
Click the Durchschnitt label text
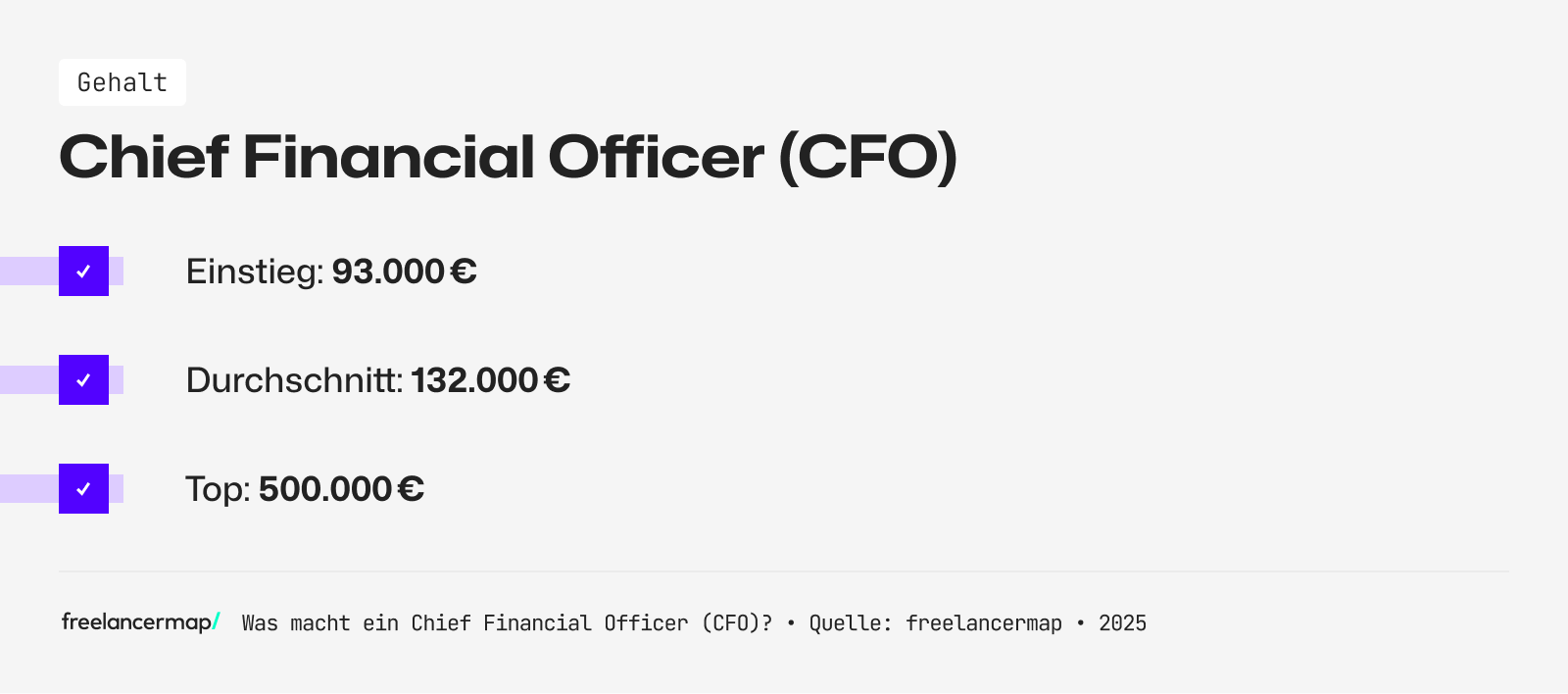294,380
